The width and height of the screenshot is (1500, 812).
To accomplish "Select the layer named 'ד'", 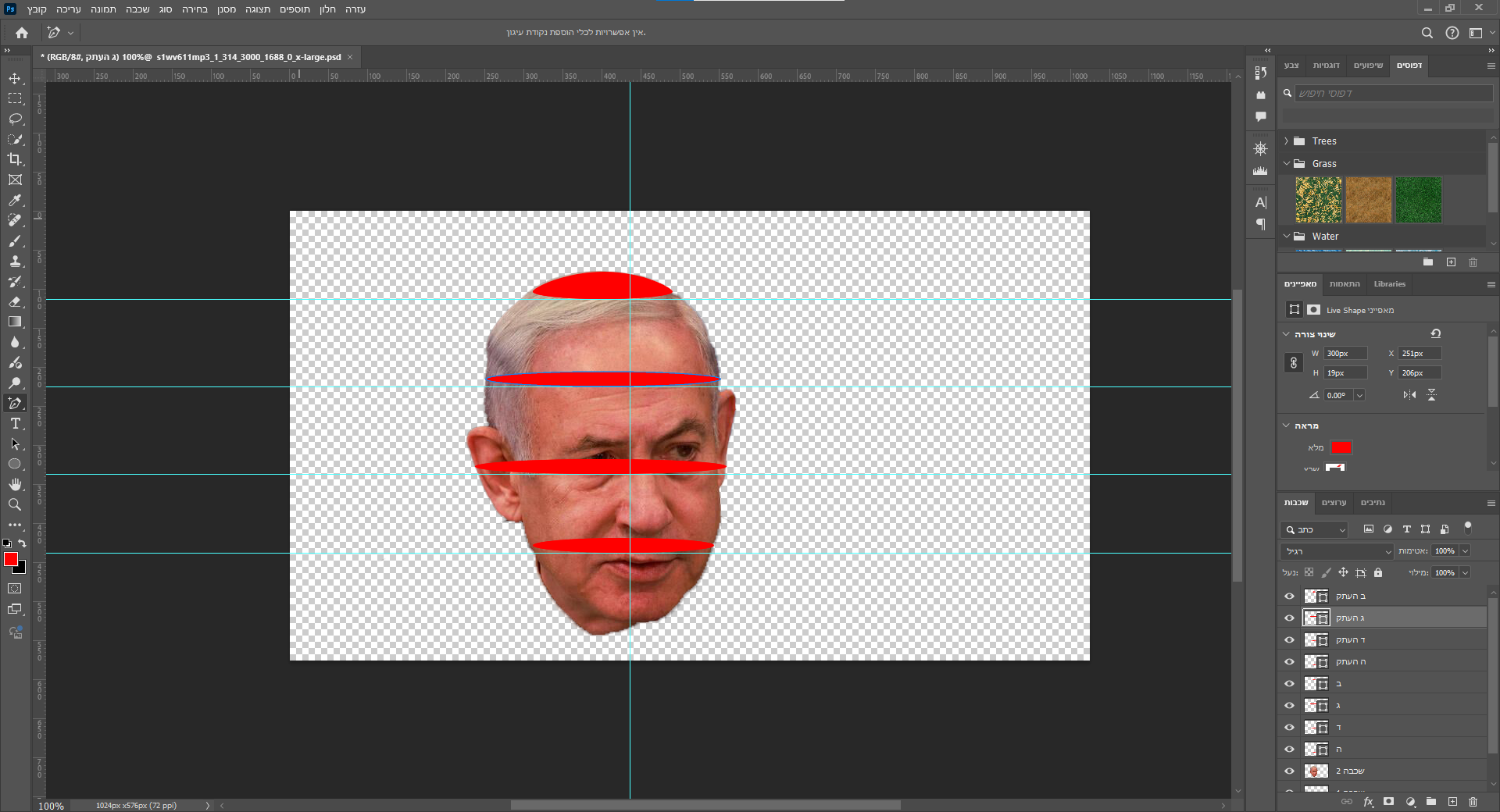I will 1394,728.
